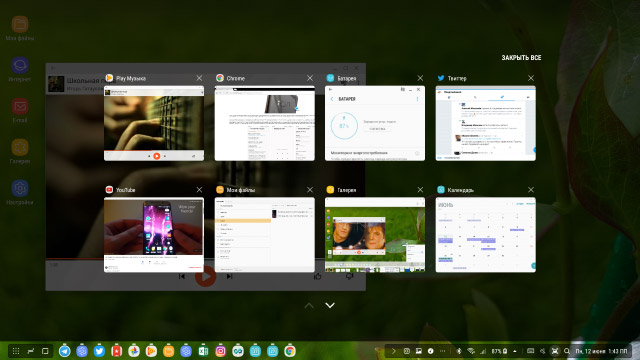Close the Календарь recent app card
Viewport: 640px width, 360px height.
(531, 190)
